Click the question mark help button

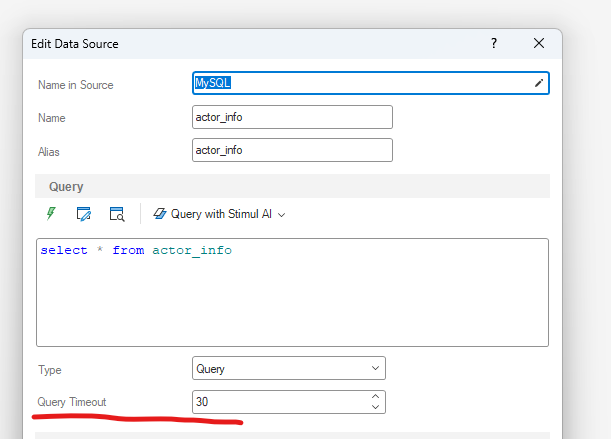(494, 44)
